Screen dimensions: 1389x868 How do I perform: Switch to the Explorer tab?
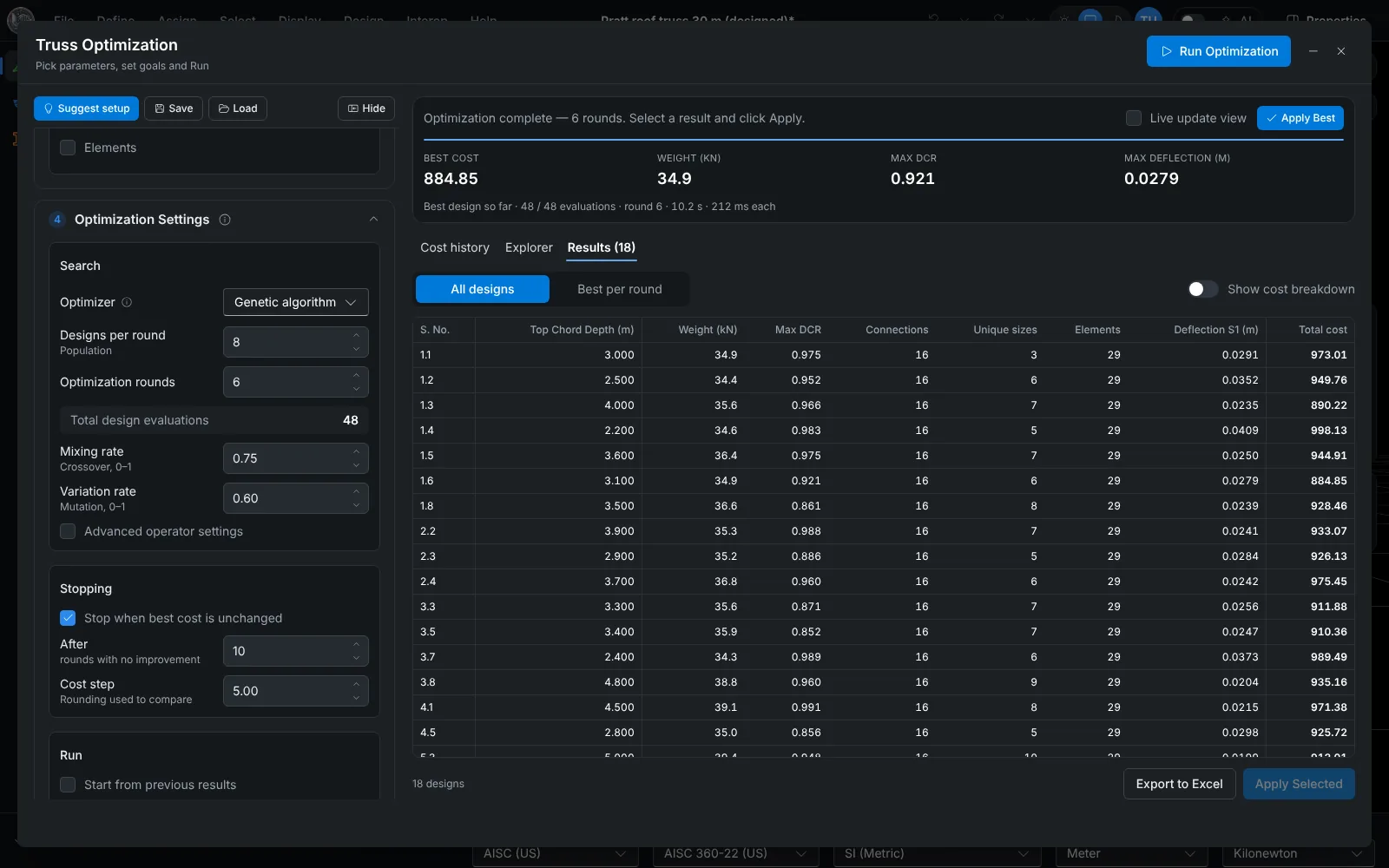[x=529, y=247]
